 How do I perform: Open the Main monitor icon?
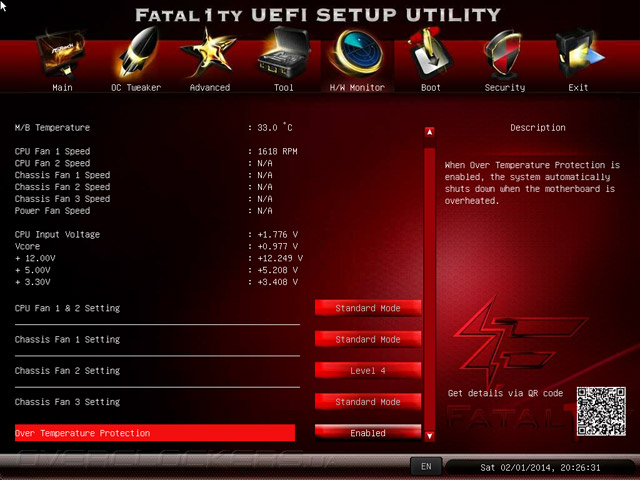pos(61,55)
